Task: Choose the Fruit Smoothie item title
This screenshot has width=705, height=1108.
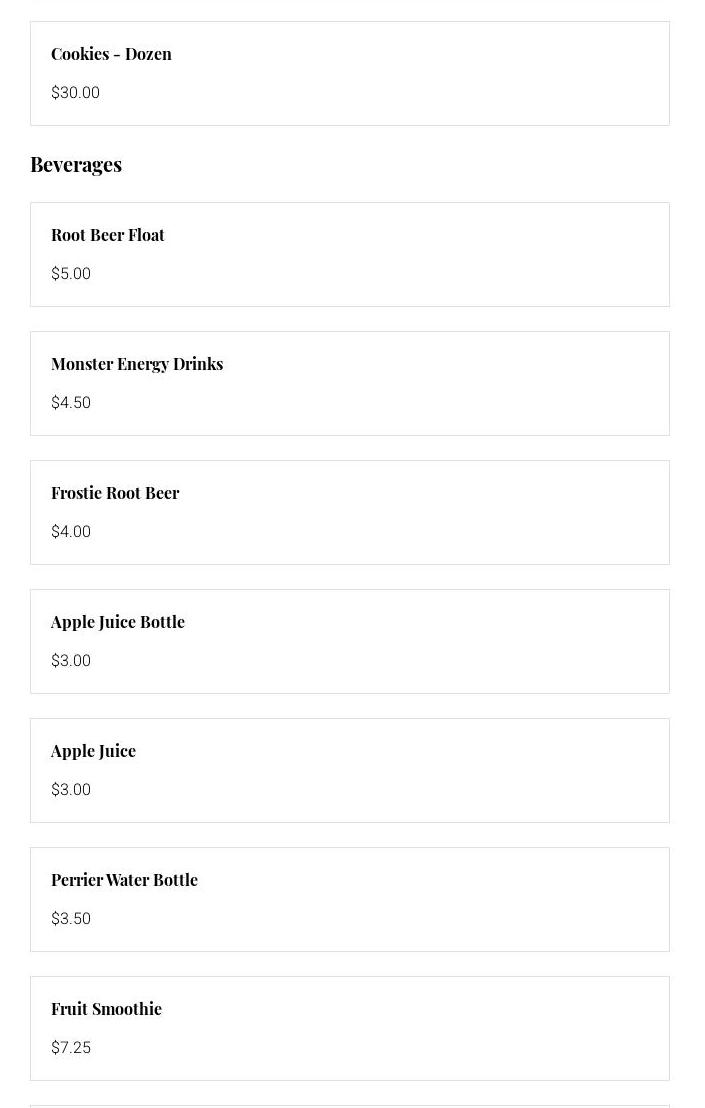Action: tap(106, 1009)
